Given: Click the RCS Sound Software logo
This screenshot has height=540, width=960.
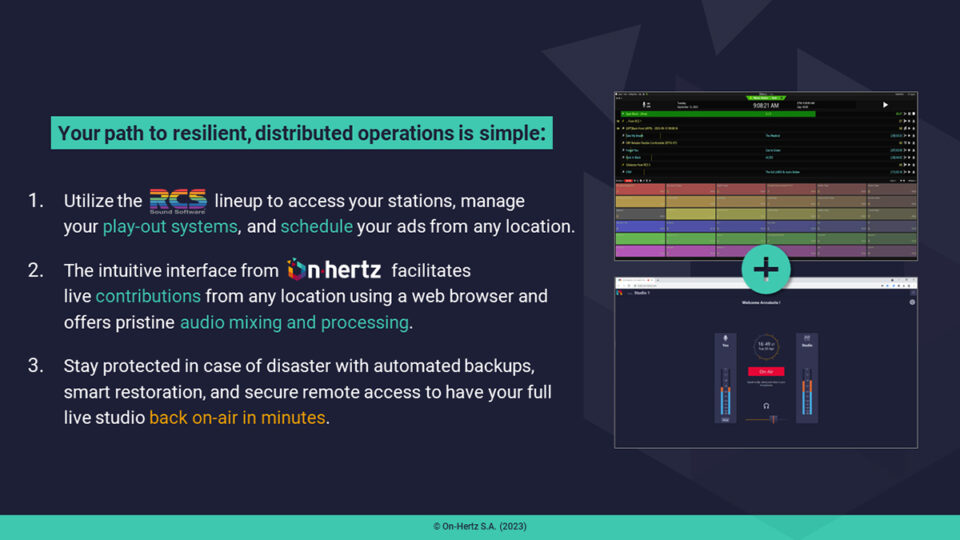Looking at the screenshot, I should (178, 201).
